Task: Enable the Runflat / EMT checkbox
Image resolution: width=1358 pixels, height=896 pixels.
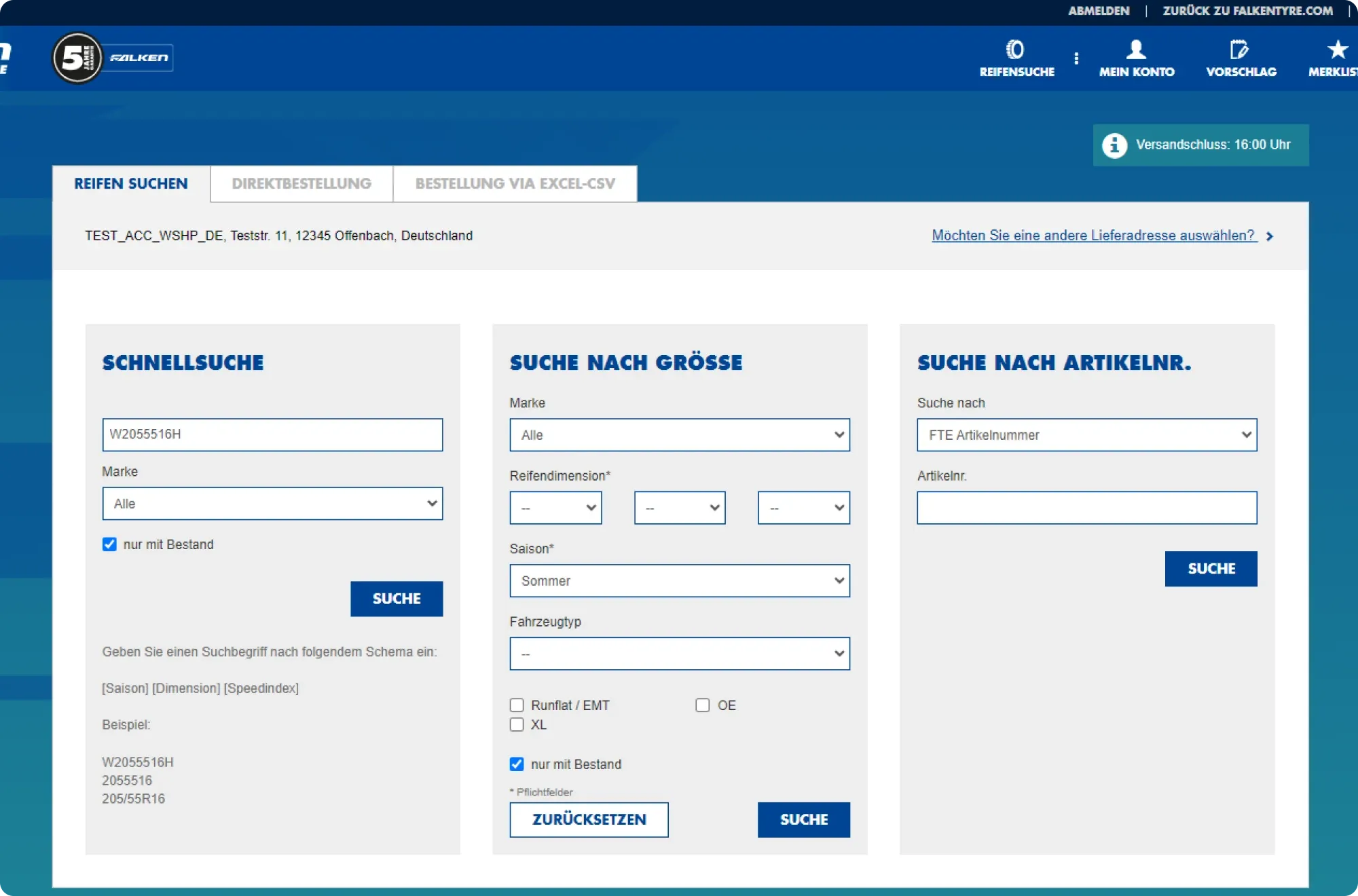Action: [517, 705]
